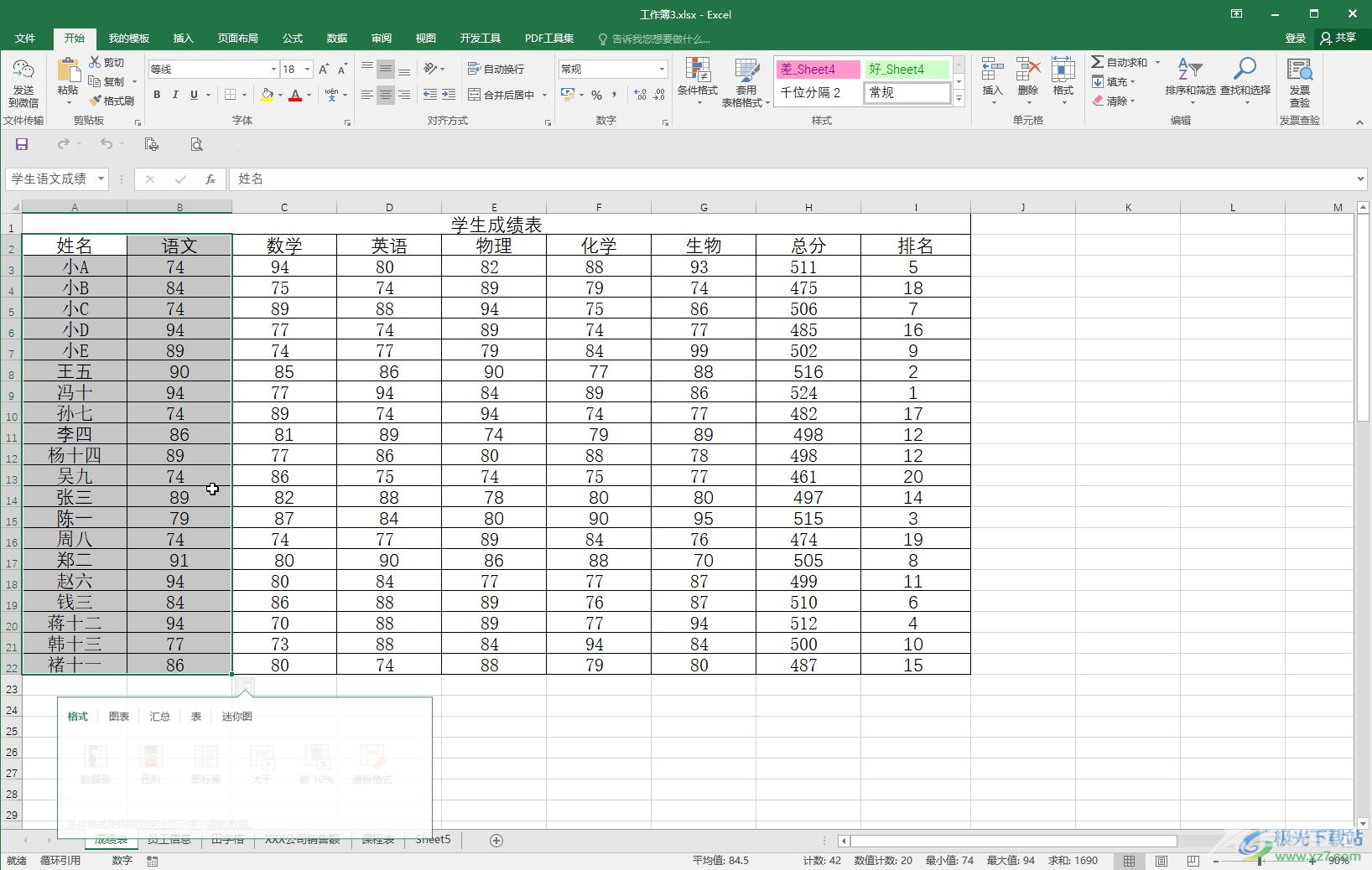Click the Increase Decimal icon

(641, 95)
